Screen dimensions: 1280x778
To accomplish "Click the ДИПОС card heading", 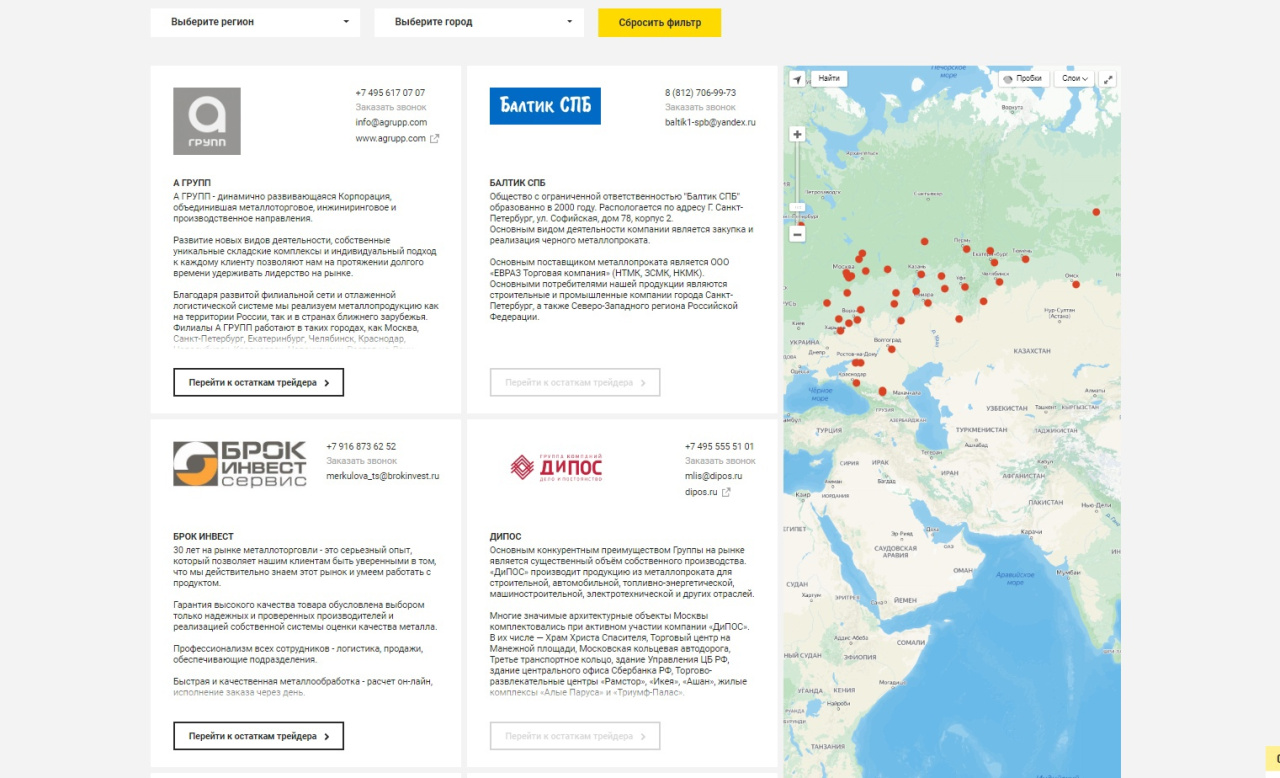I will pyautogui.click(x=505, y=537).
